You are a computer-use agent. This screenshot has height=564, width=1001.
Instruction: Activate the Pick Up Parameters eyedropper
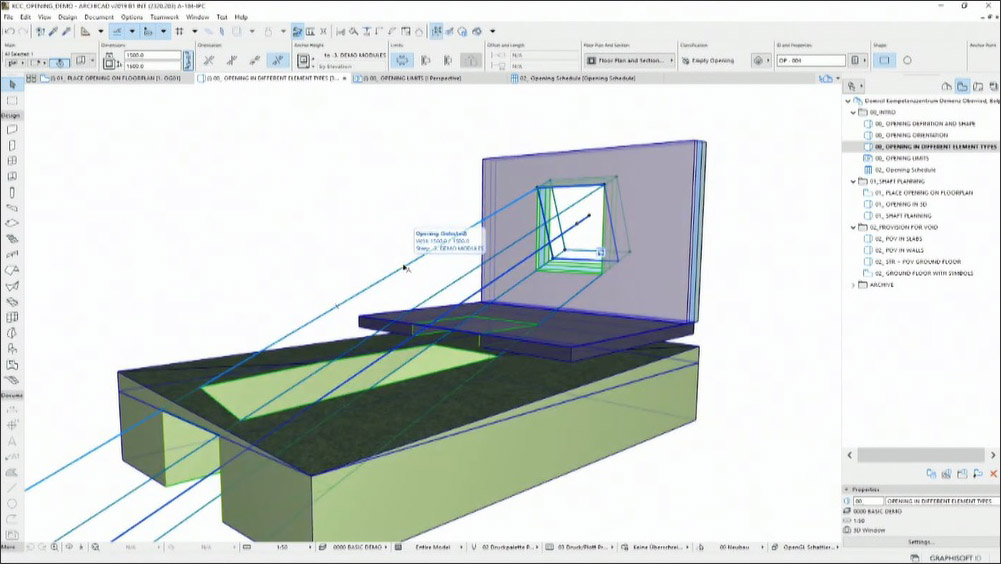click(54, 31)
